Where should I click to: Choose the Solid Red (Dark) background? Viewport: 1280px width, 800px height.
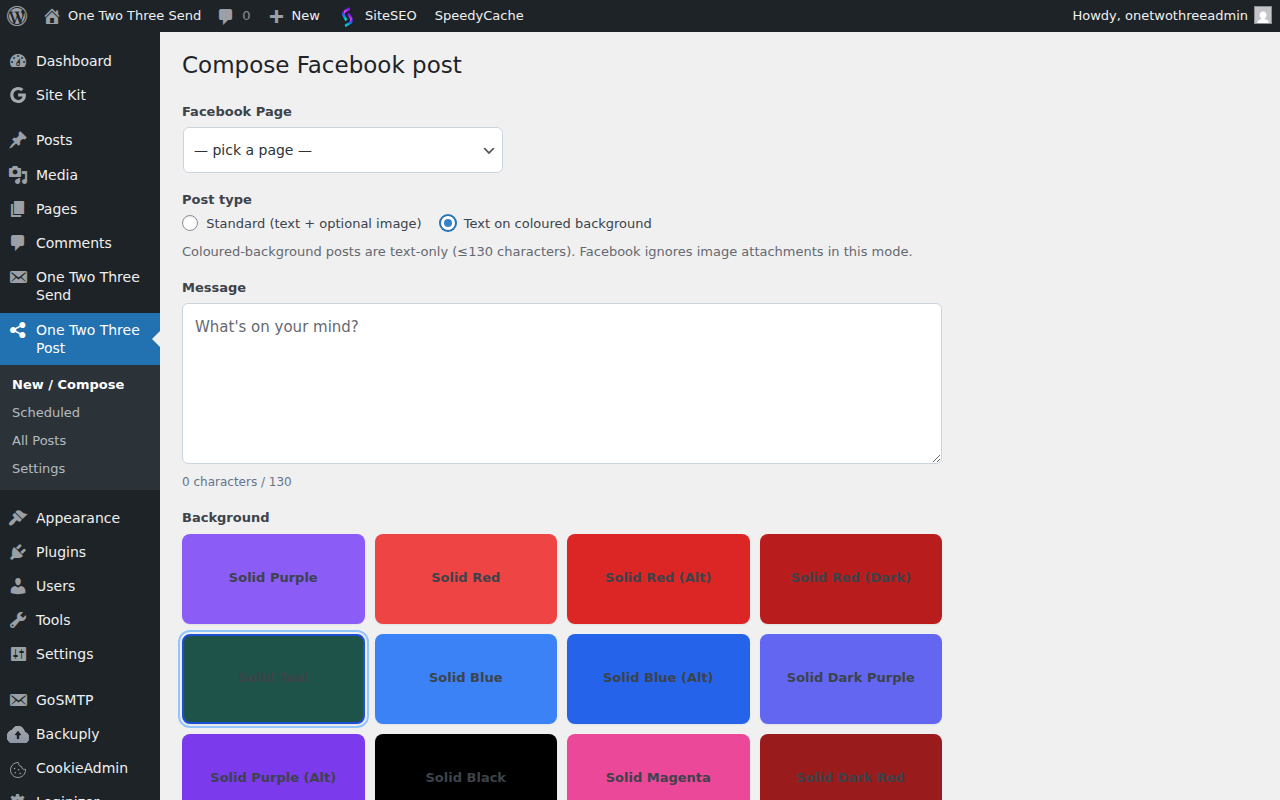(851, 579)
